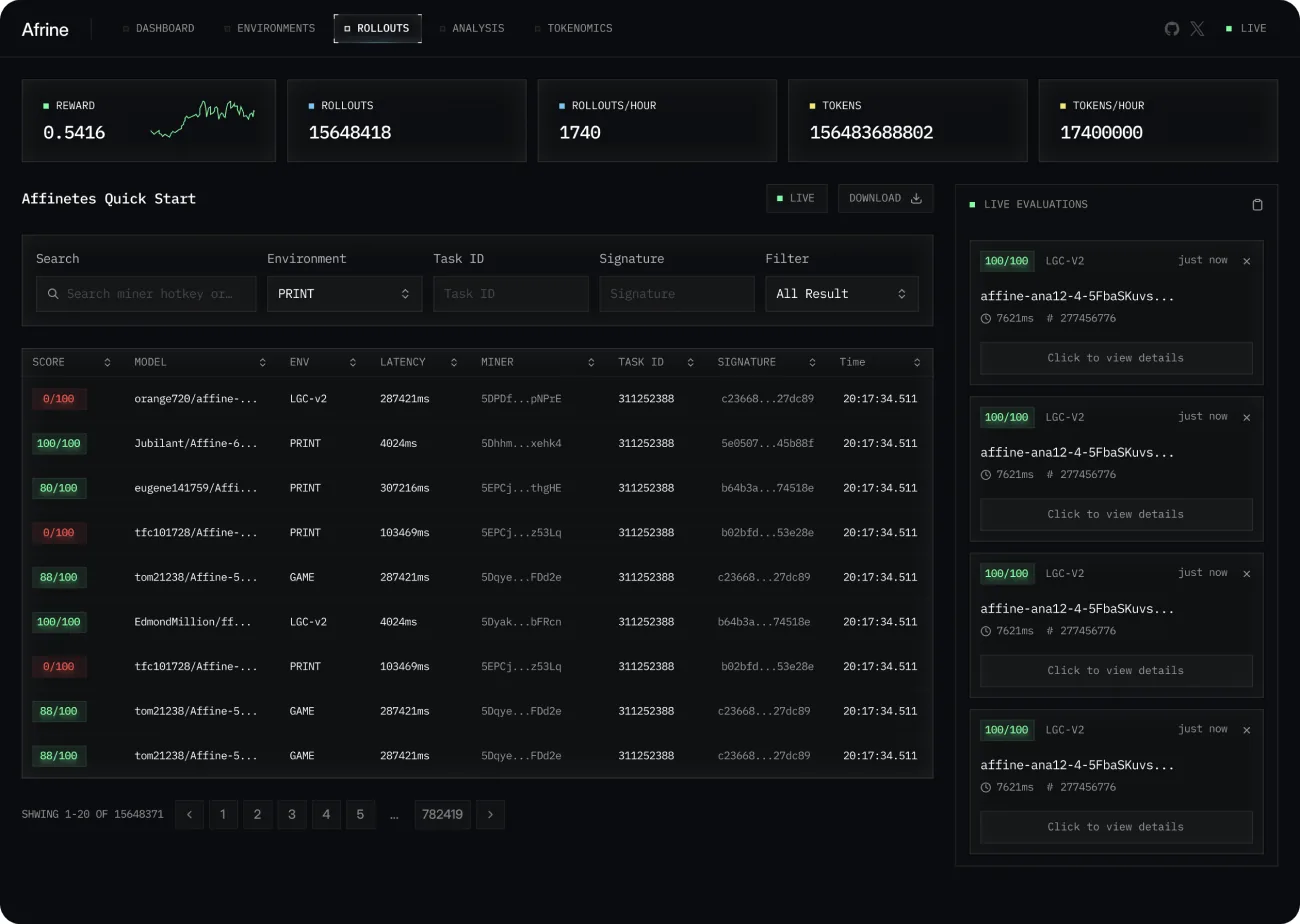Viewport: 1300px width, 924px height.
Task: Jump to last page 782419
Action: point(442,815)
